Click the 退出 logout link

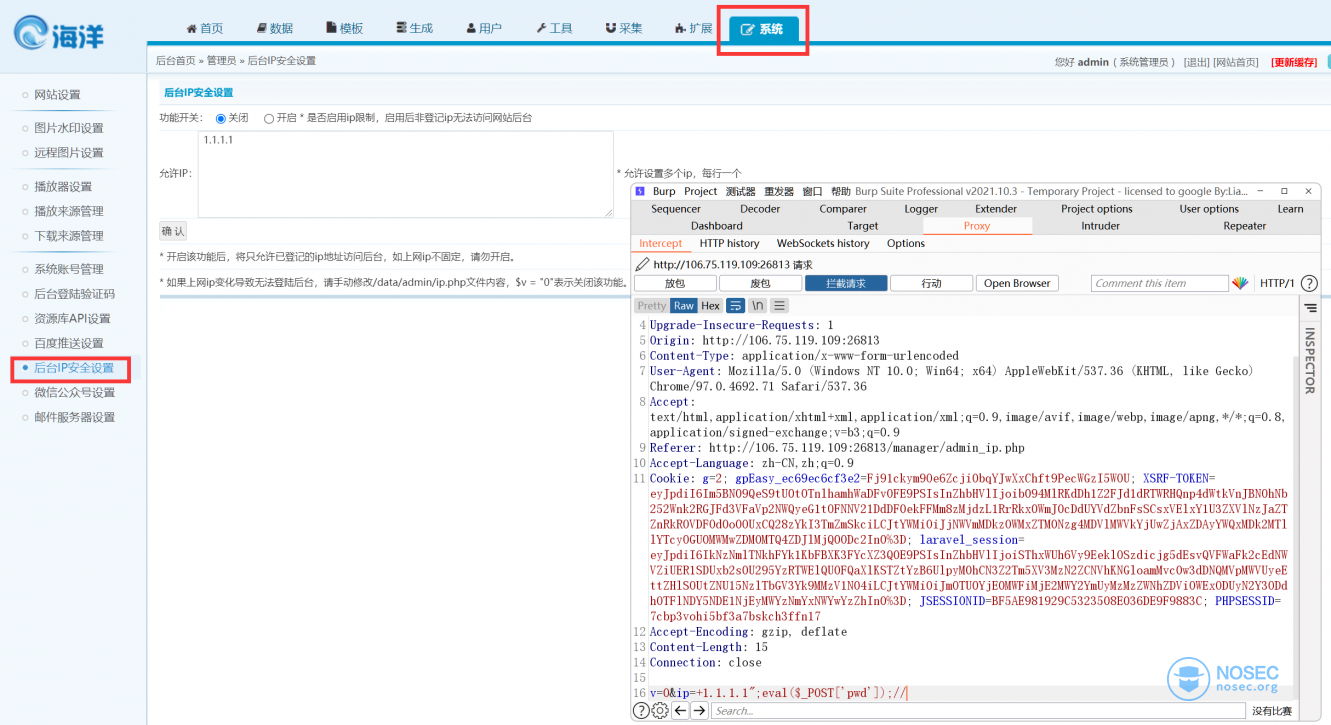coord(1197,62)
